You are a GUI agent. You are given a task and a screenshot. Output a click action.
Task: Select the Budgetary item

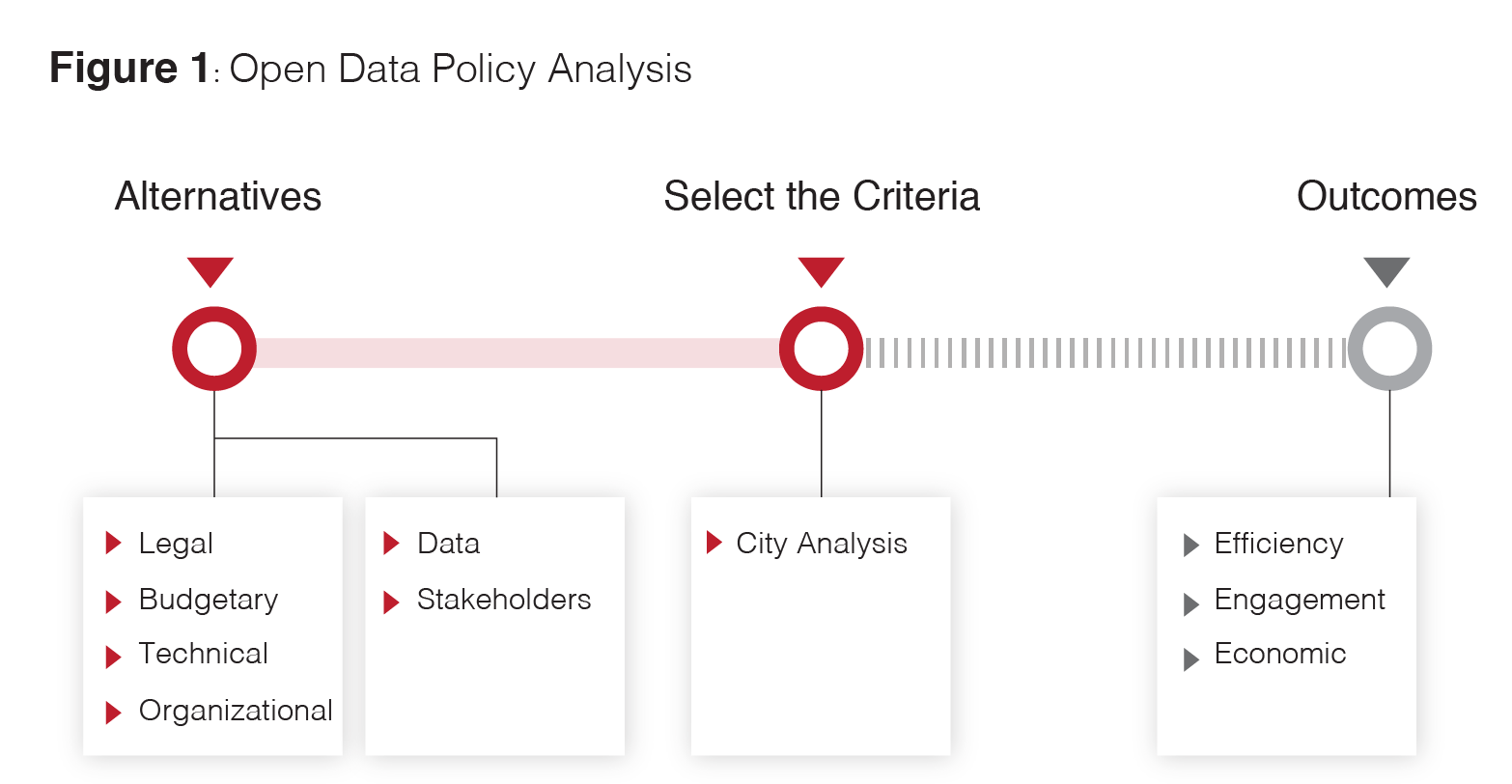click(x=209, y=601)
